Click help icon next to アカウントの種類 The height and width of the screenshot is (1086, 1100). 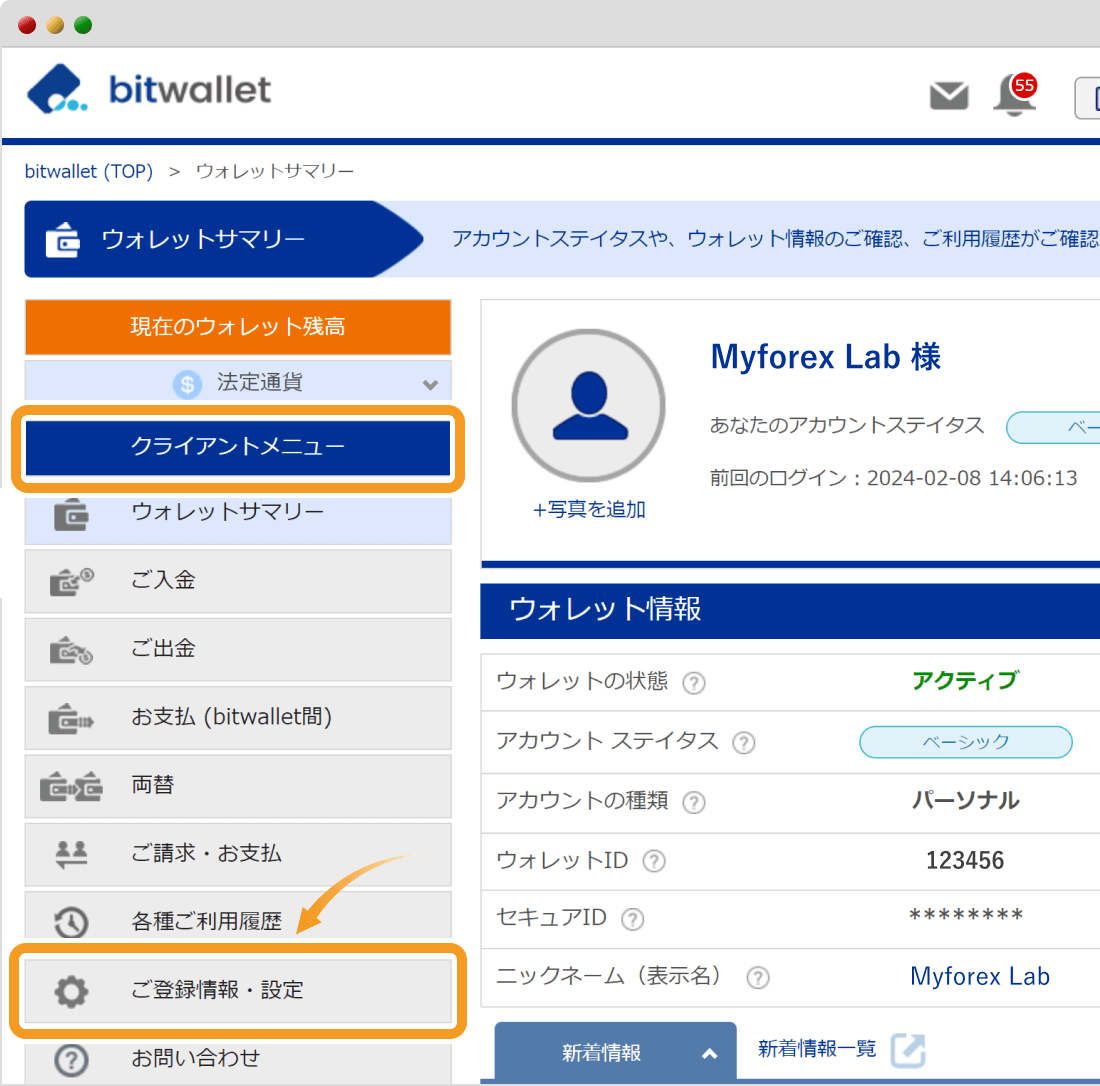pyautogui.click(x=694, y=802)
